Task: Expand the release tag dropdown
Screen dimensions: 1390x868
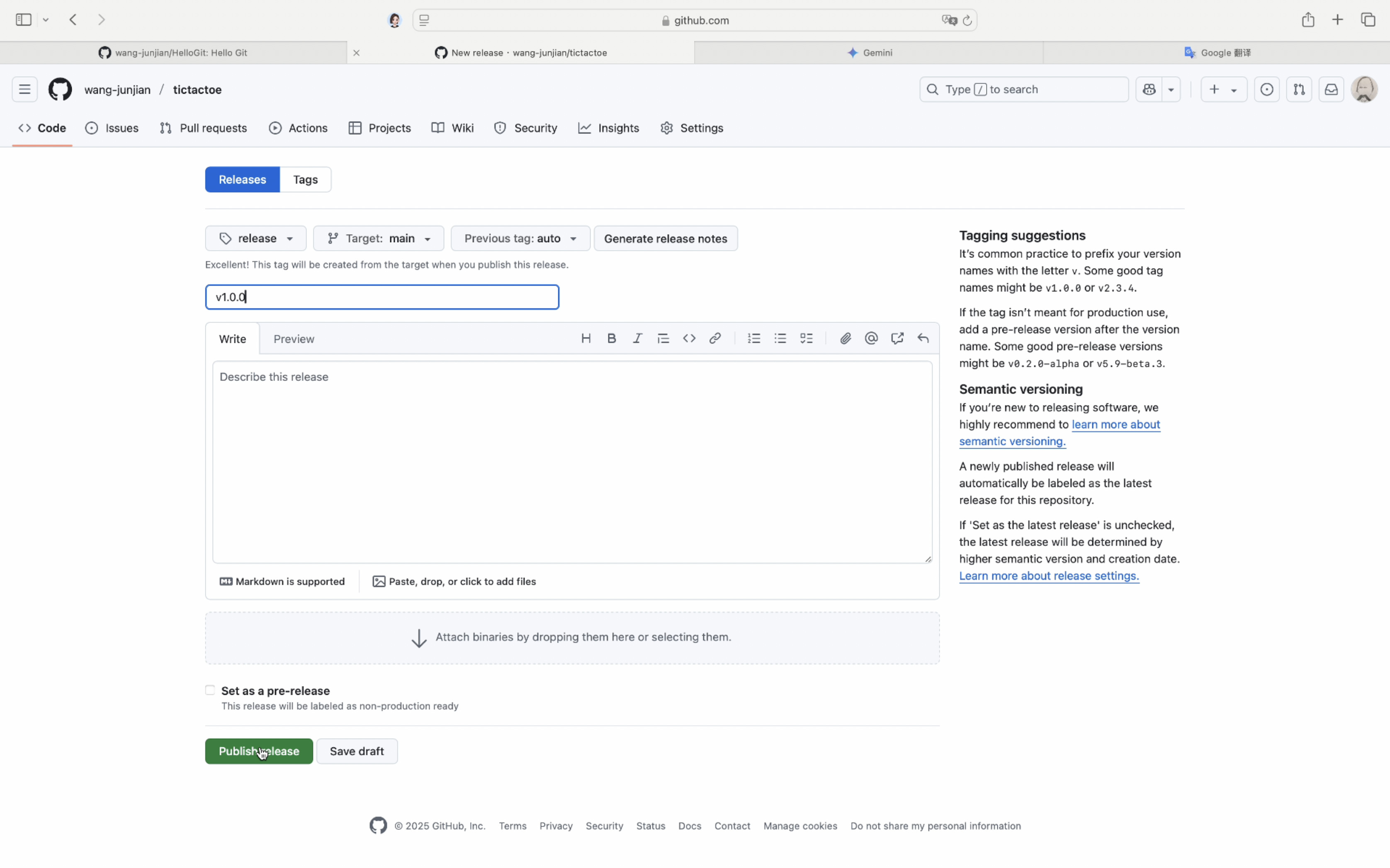Action: click(x=255, y=238)
